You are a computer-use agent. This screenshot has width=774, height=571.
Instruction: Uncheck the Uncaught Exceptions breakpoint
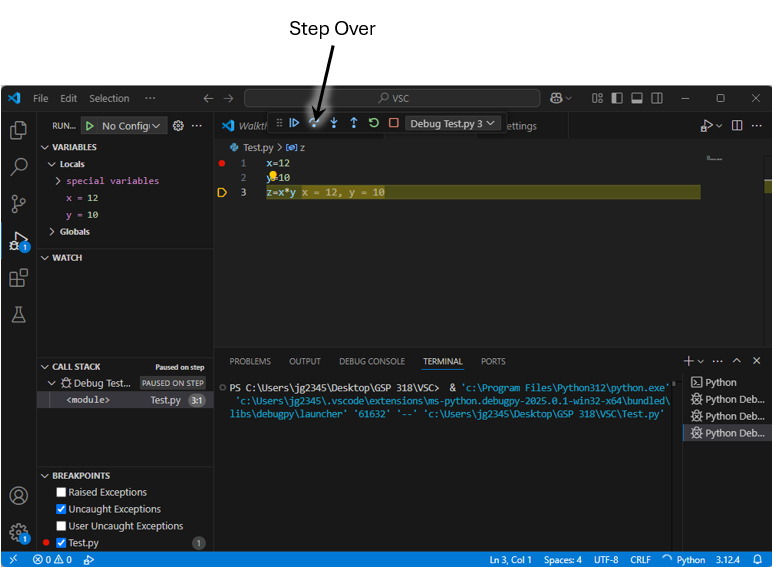(x=61, y=509)
